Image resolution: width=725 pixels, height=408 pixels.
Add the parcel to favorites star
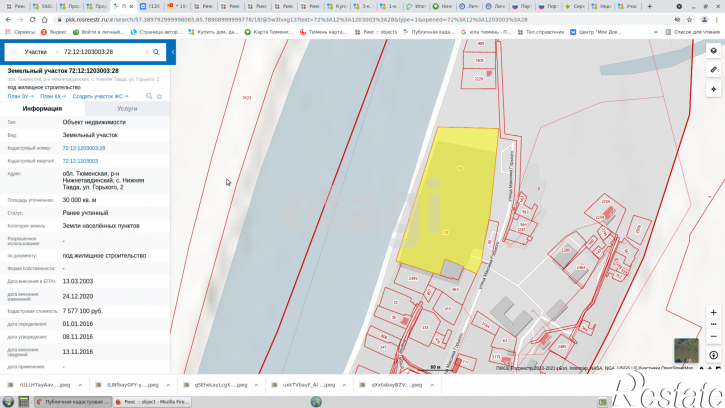[160, 96]
